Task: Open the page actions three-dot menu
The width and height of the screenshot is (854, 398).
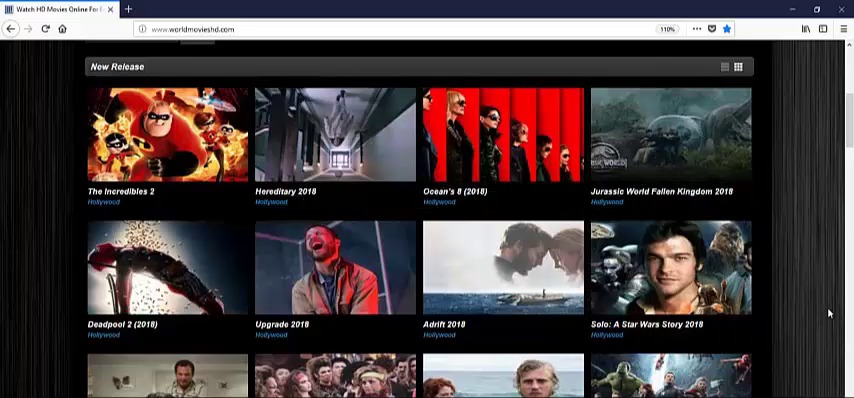Action: [x=697, y=29]
